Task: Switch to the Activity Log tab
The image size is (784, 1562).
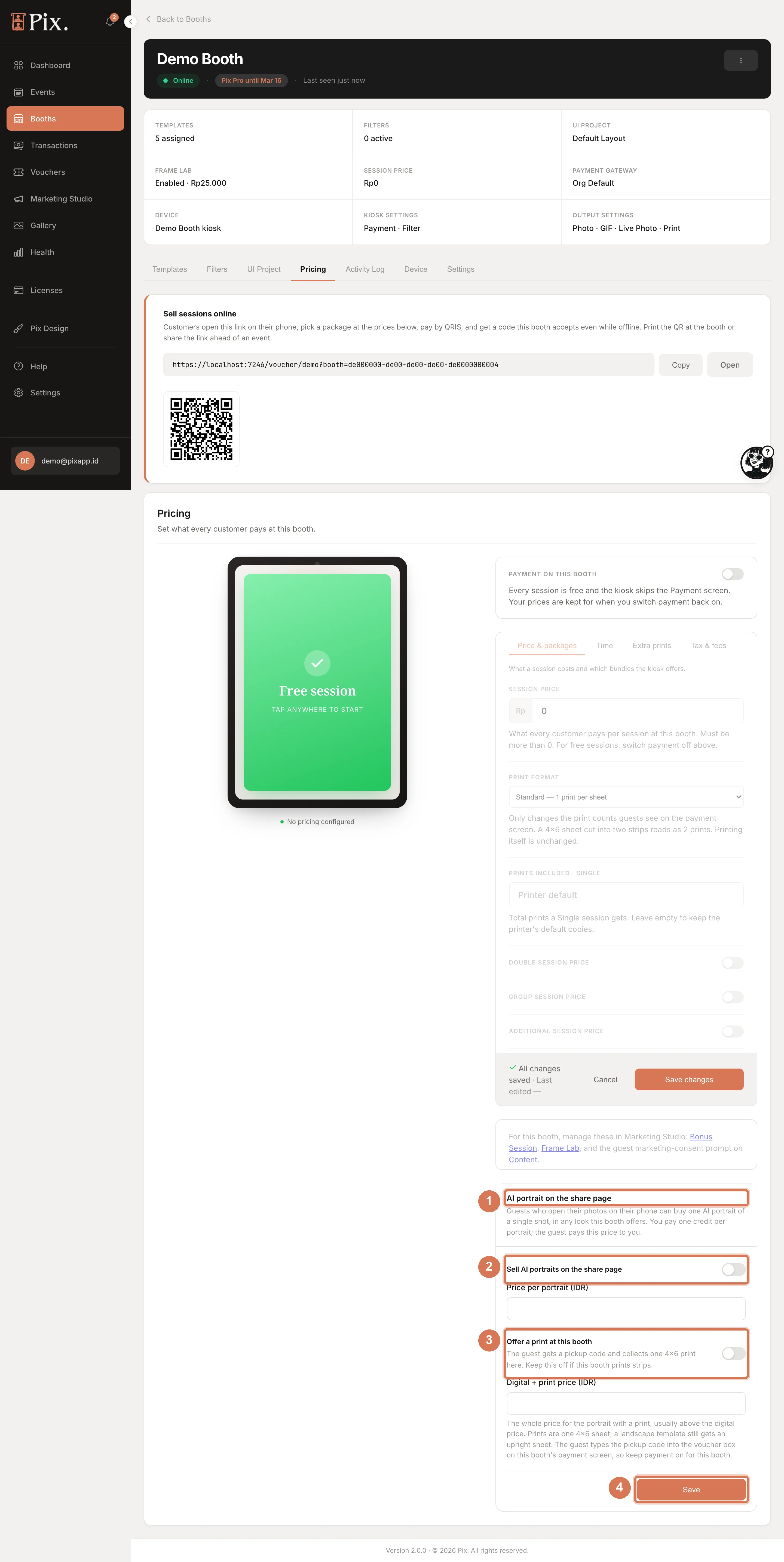Action: (x=365, y=269)
